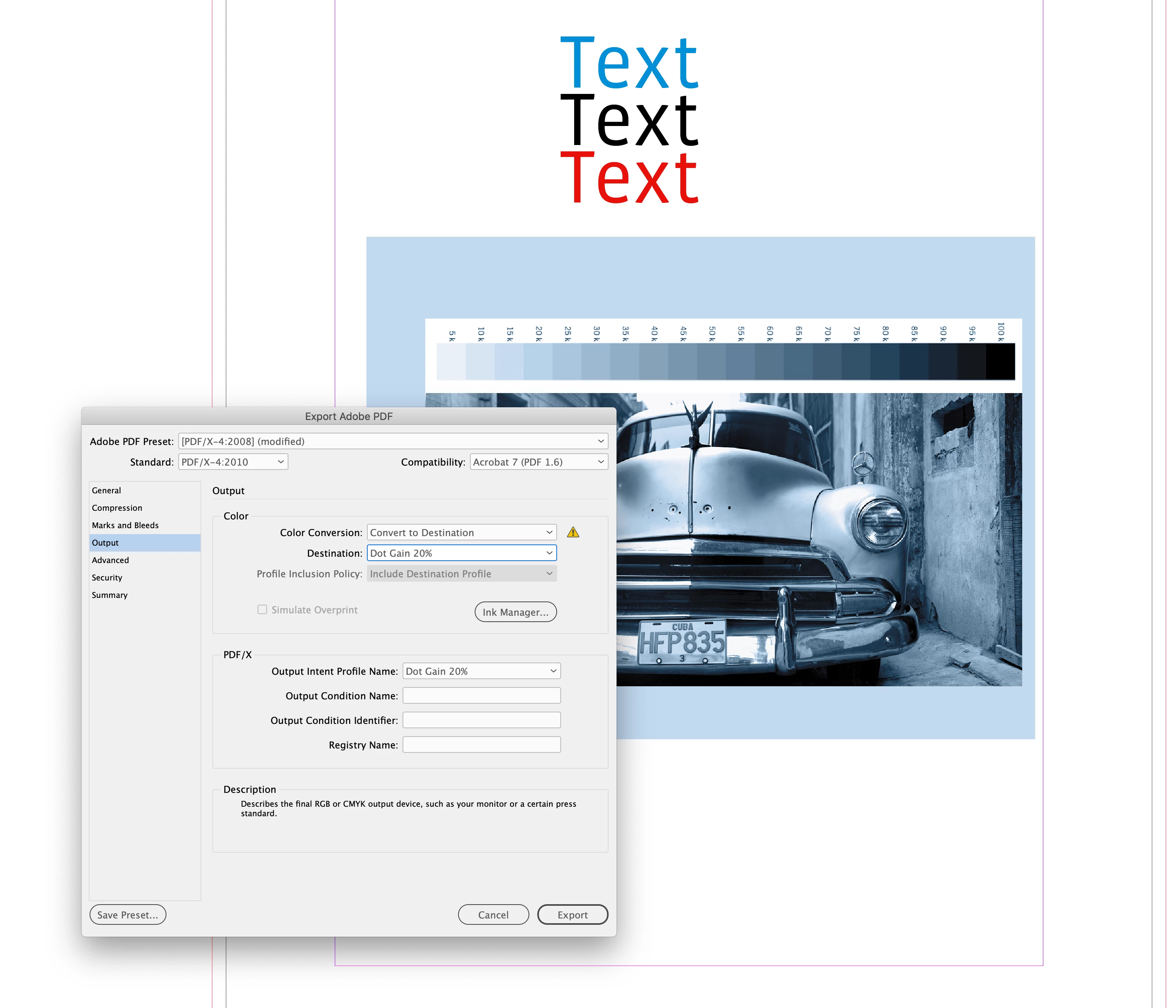Open the Color Conversion dropdown
1176x1008 pixels.
[462, 533]
